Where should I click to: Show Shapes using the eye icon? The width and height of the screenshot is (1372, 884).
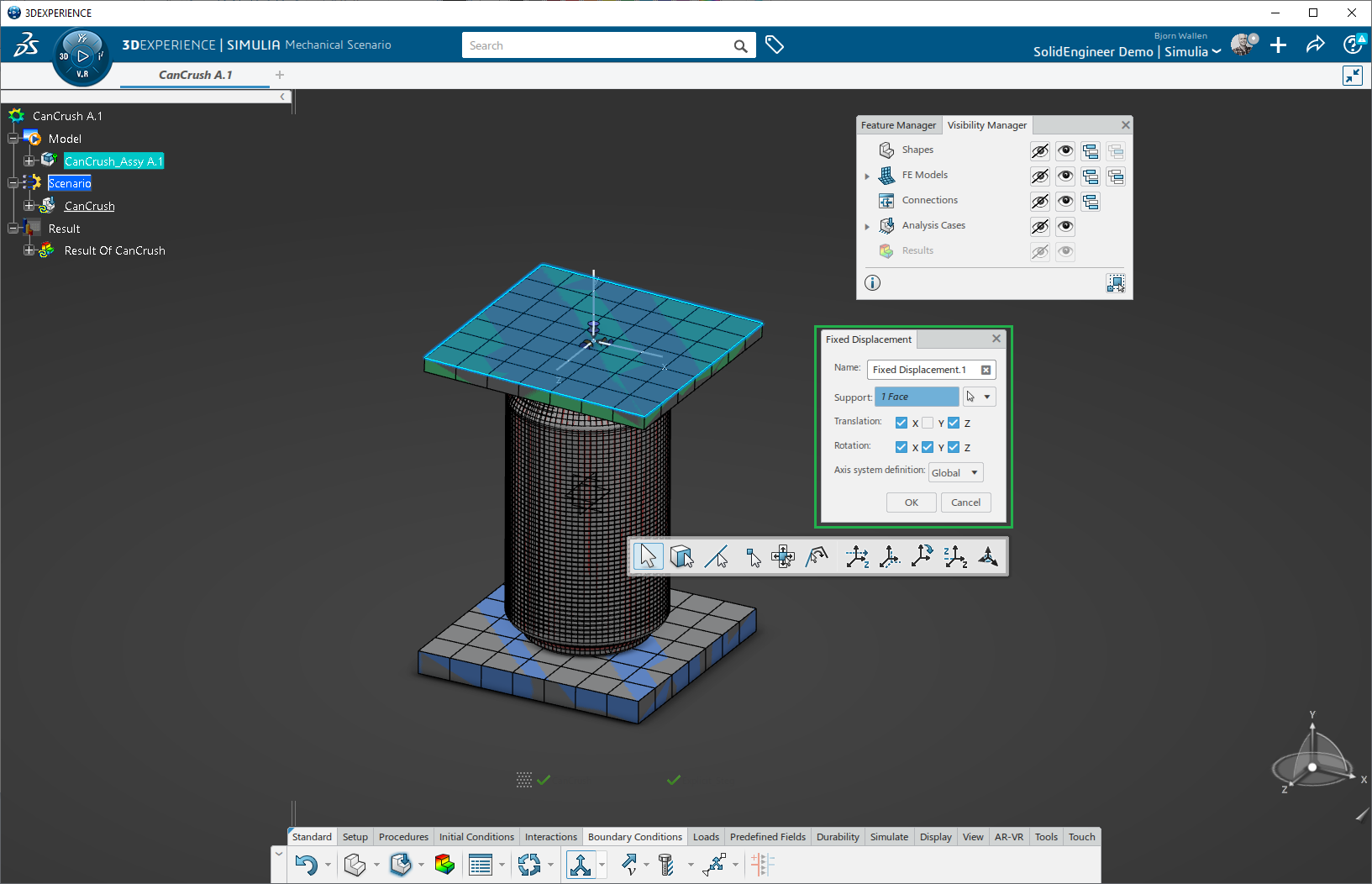tap(1064, 150)
